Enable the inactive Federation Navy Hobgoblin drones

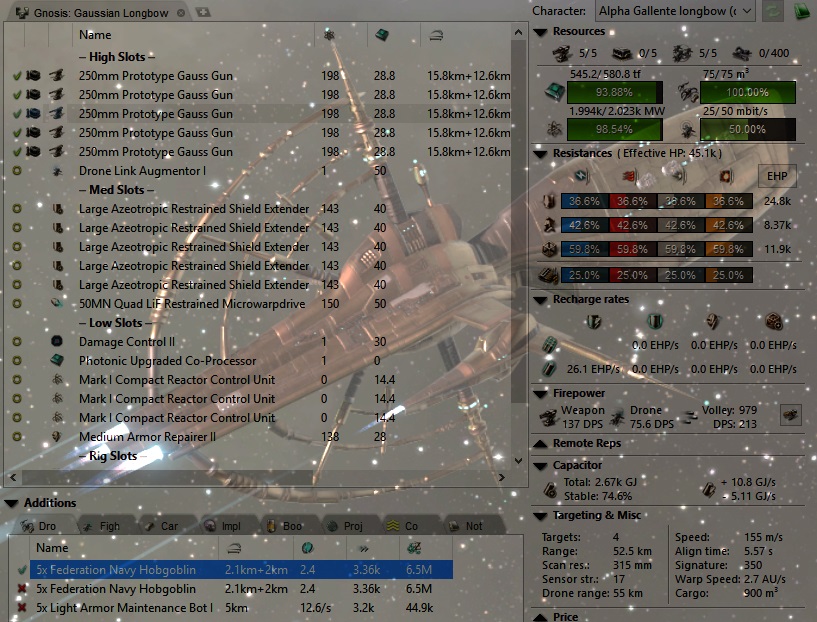click(x=22, y=589)
